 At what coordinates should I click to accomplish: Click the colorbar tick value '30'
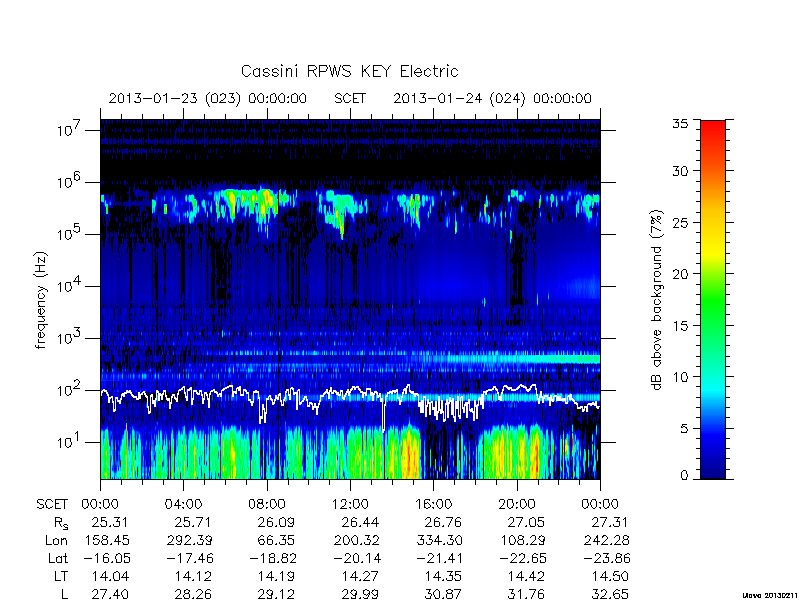680,171
